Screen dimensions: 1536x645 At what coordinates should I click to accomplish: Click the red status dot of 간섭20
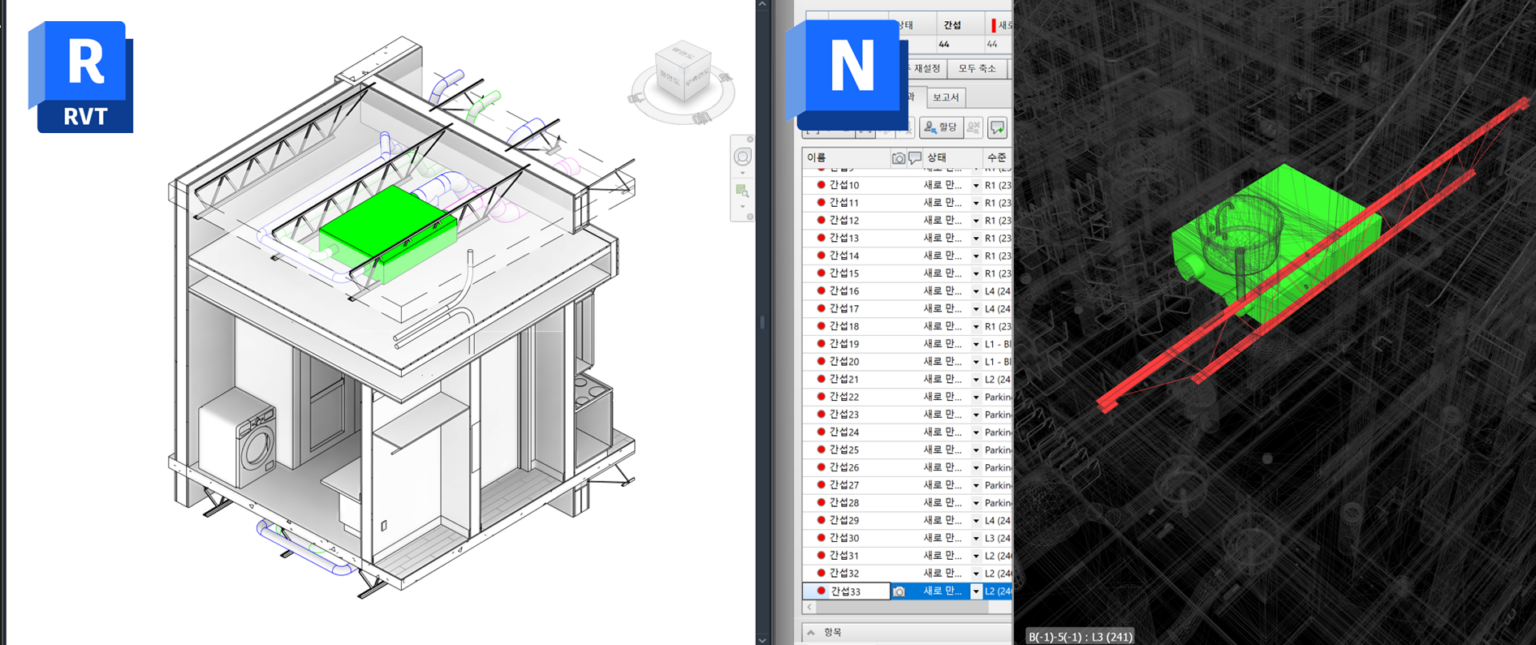tap(821, 362)
